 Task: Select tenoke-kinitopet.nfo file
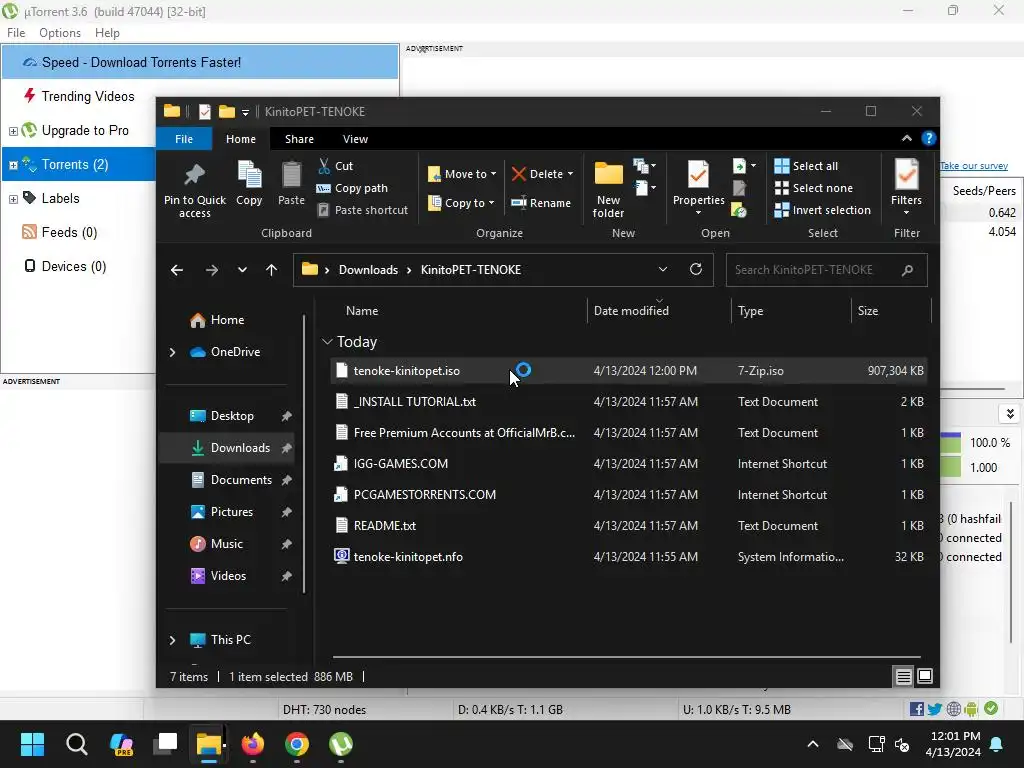pyautogui.click(x=628, y=557)
